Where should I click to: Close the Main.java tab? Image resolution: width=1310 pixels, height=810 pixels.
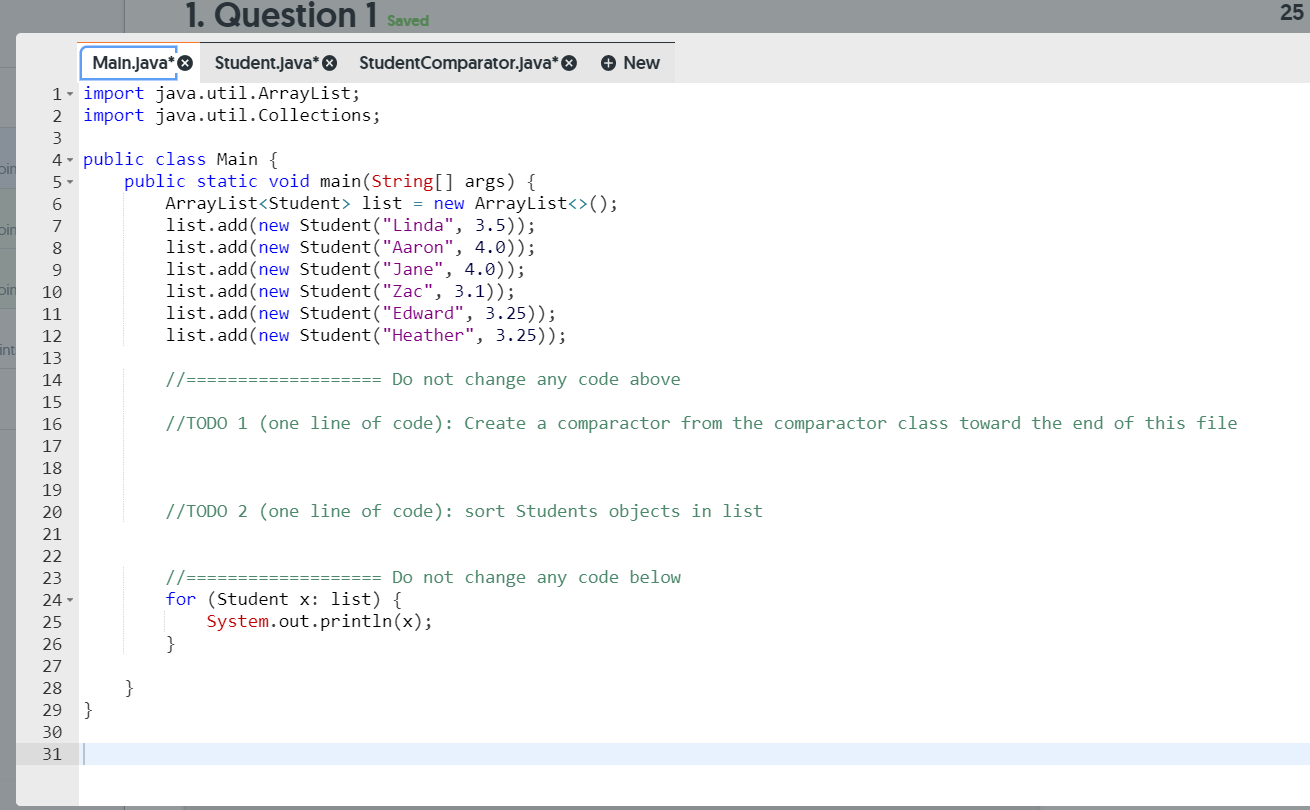pyautogui.click(x=185, y=61)
